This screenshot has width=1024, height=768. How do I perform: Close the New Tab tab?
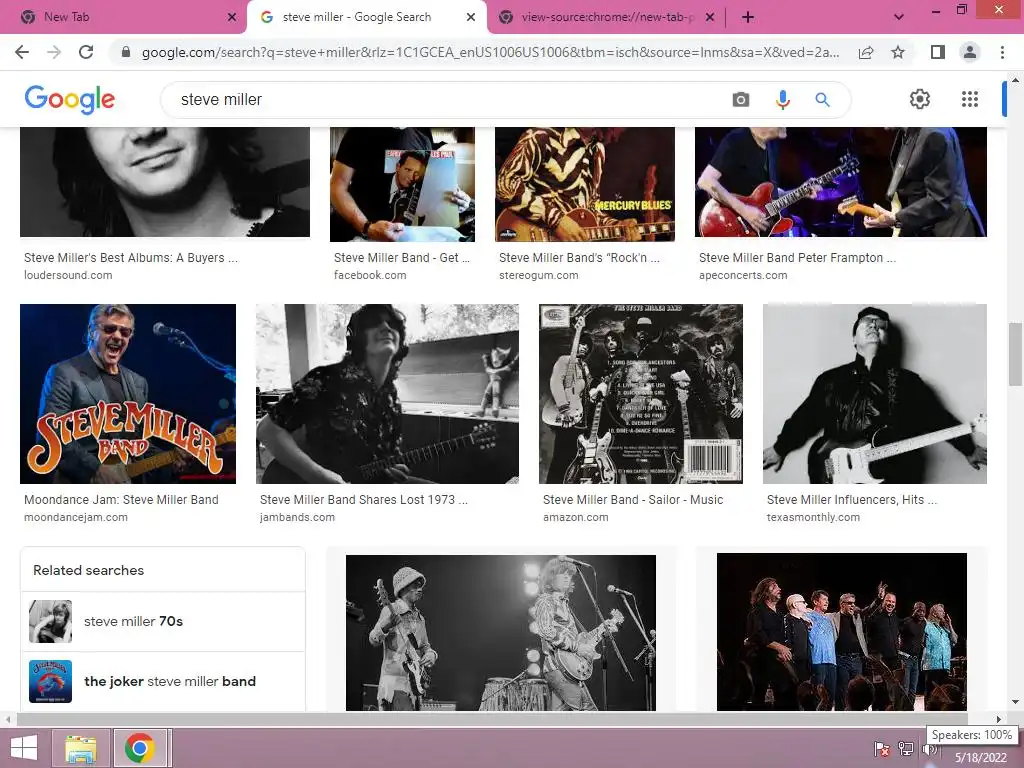coord(232,18)
